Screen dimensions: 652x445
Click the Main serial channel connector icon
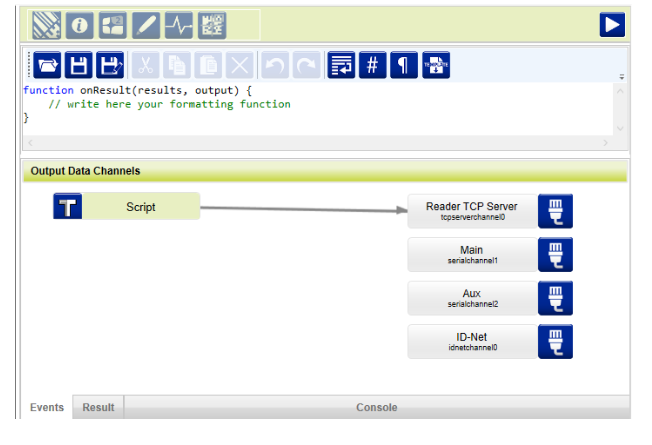pyautogui.click(x=555, y=254)
